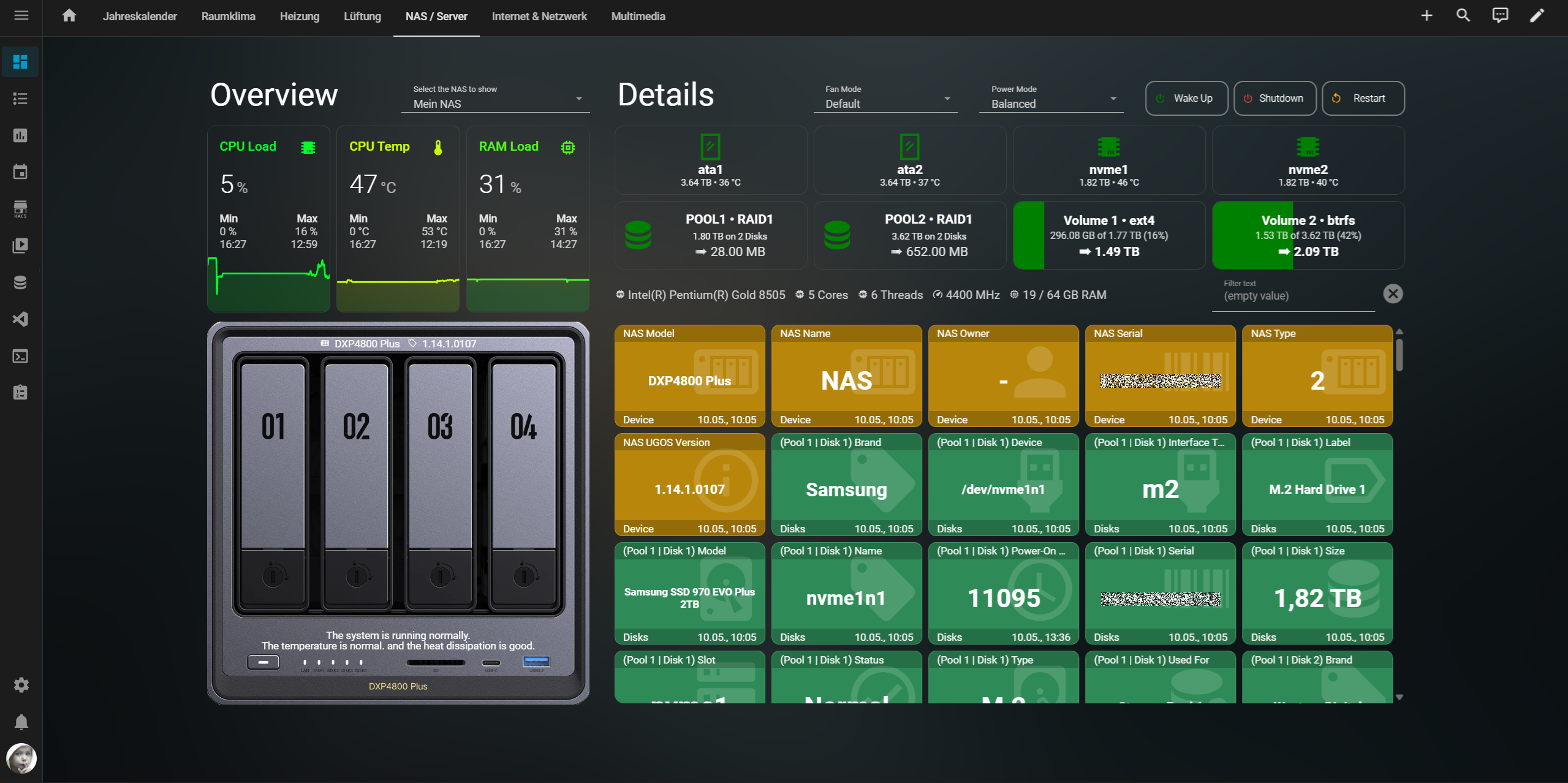1568x783 pixels.
Task: Switch to the Heizung tab
Action: pyautogui.click(x=300, y=17)
